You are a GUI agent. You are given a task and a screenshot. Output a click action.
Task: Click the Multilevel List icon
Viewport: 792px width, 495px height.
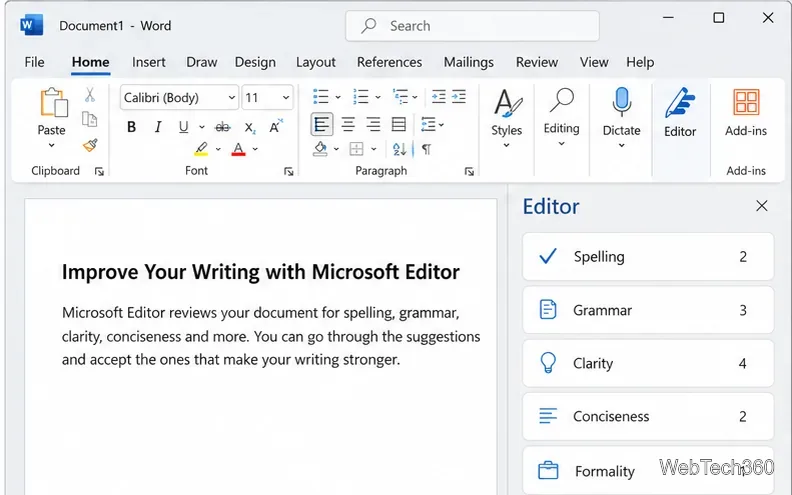[x=401, y=96]
